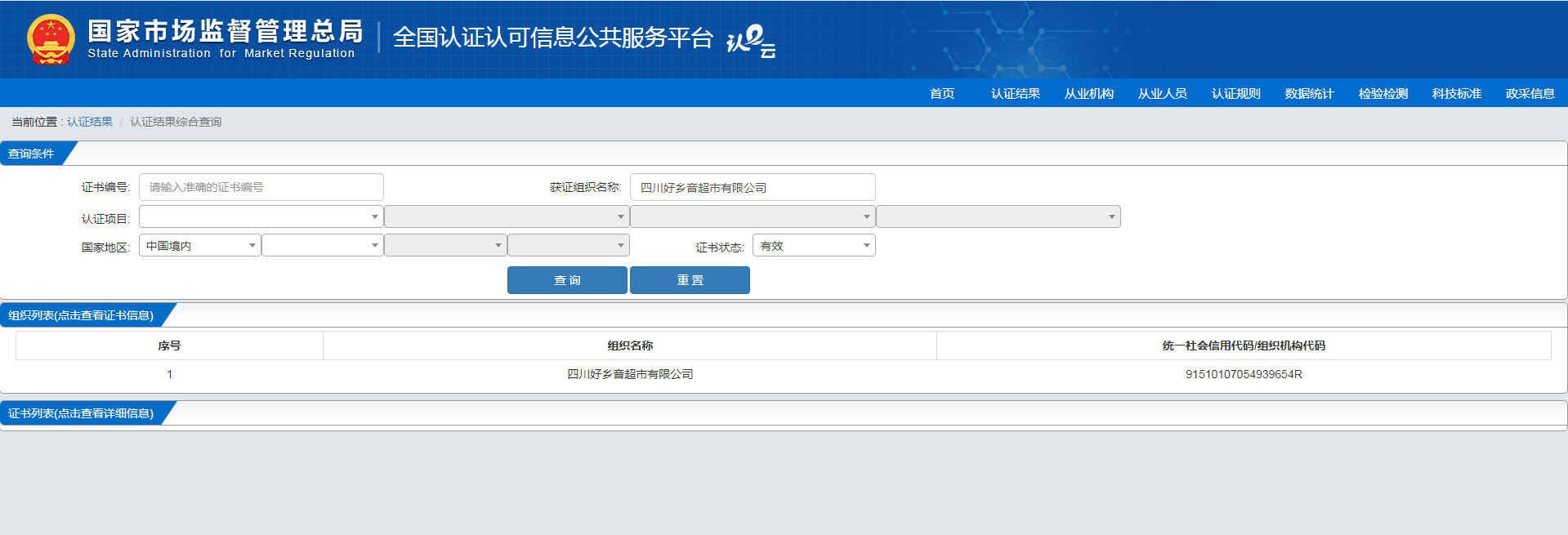
Task: Click the 认e云 logo icon
Action: click(750, 41)
